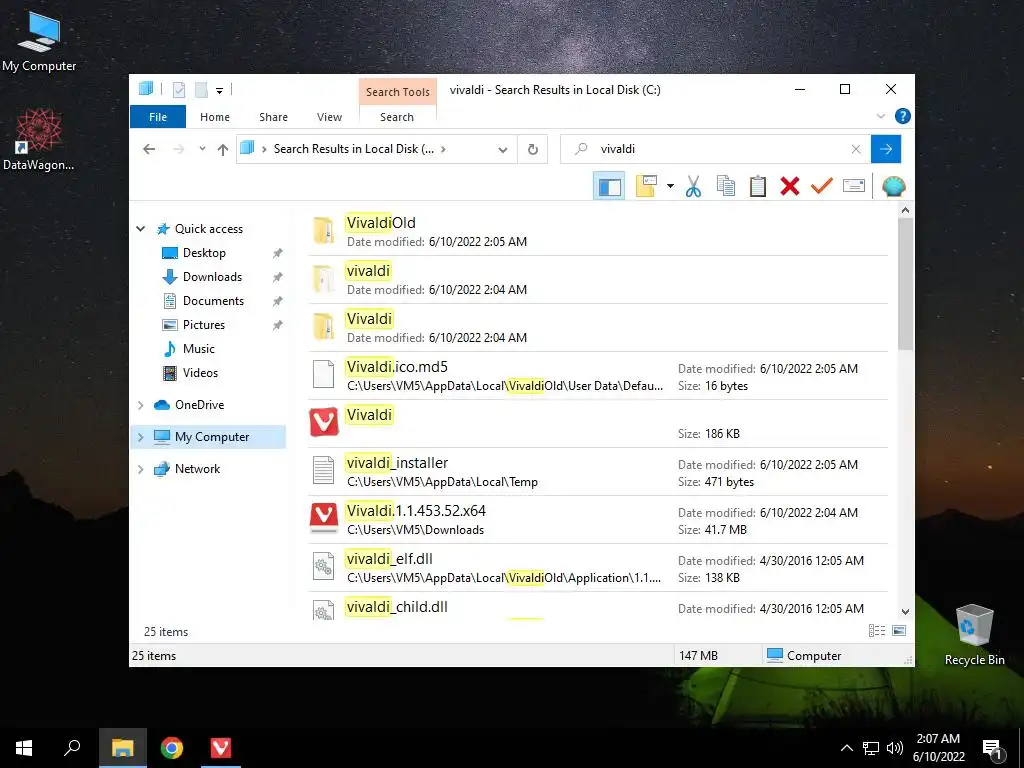
Task: Refresh the search results
Action: click(x=533, y=150)
